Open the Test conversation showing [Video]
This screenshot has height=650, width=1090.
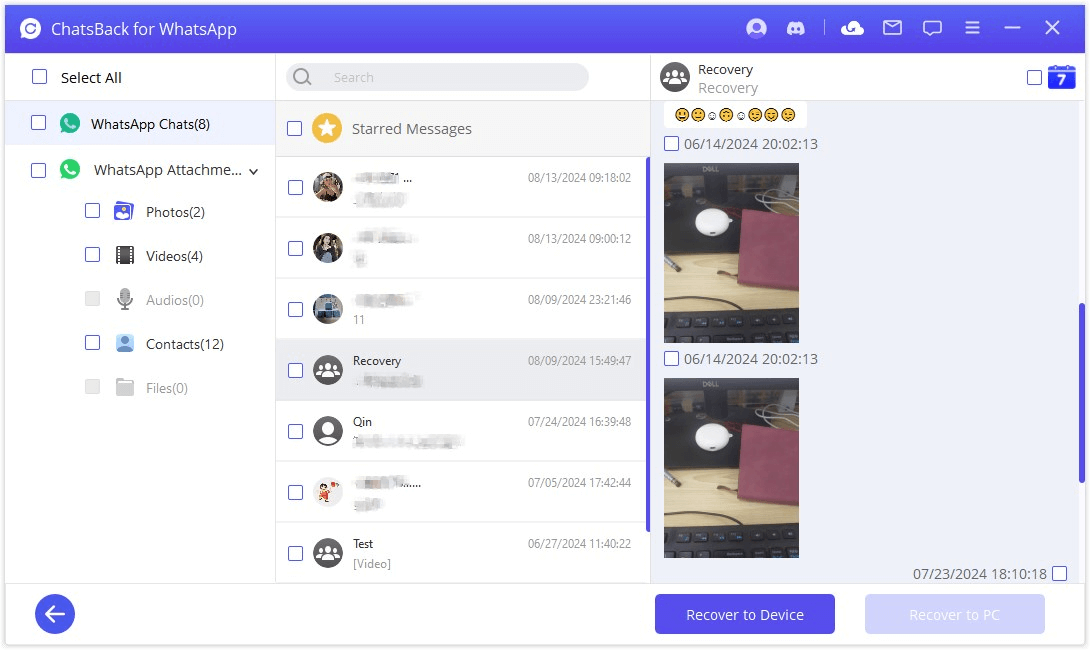462,553
